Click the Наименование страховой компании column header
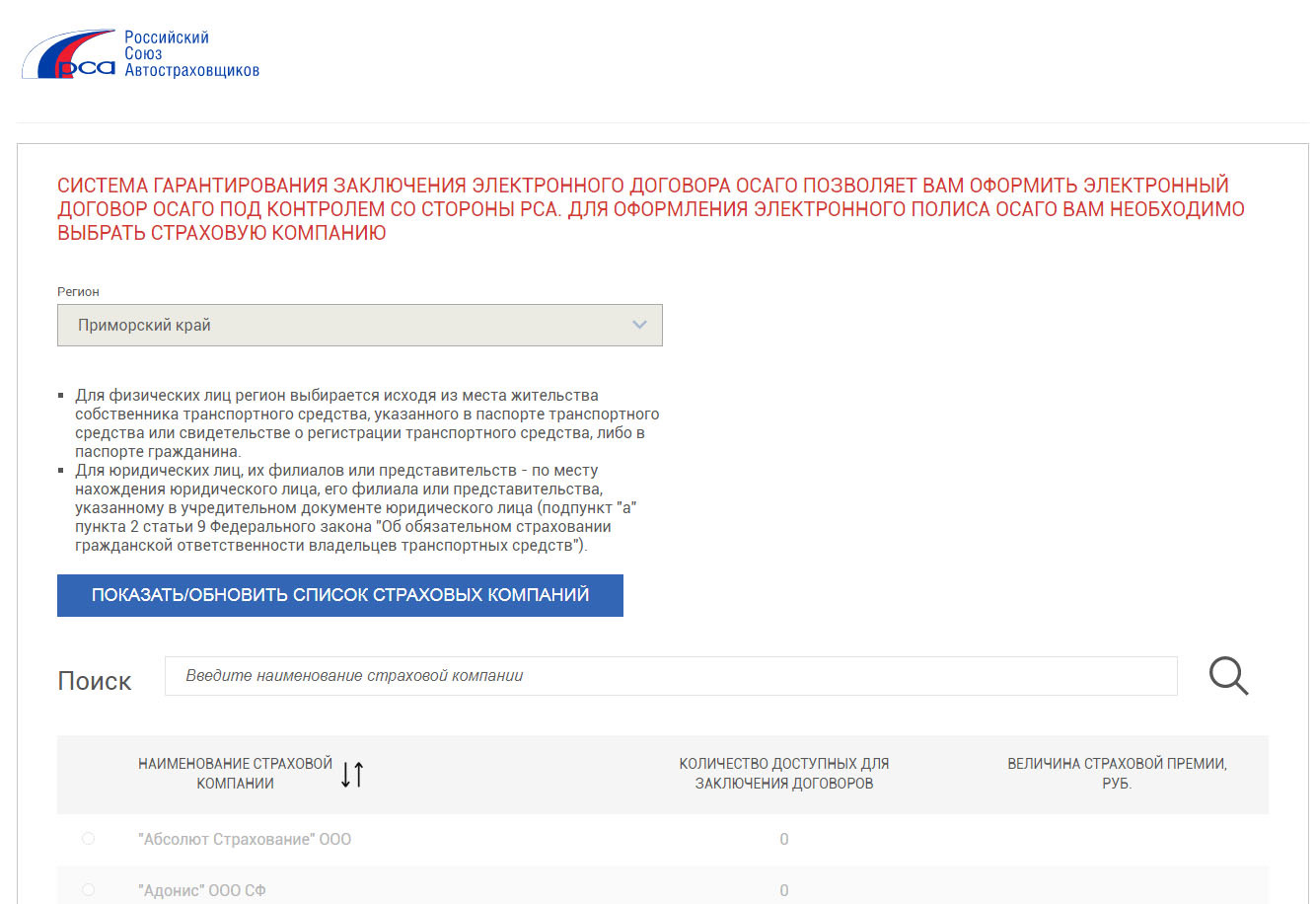This screenshot has width=1316, height=904. point(235,773)
